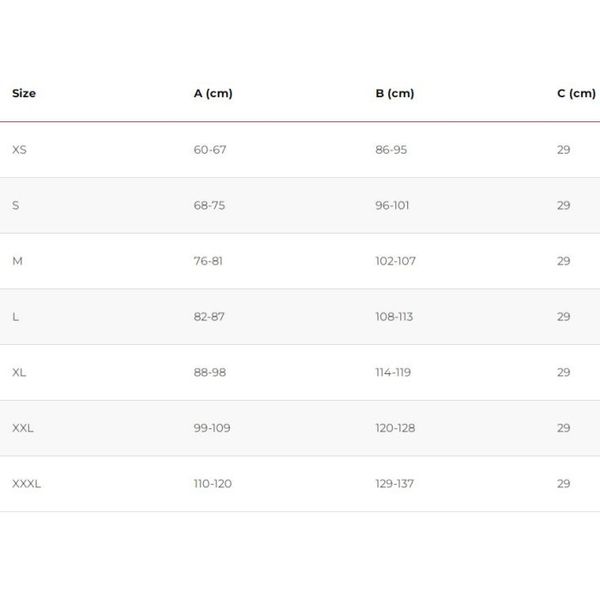
Task: Click the 120-128 measurement cell
Action: [x=395, y=428]
